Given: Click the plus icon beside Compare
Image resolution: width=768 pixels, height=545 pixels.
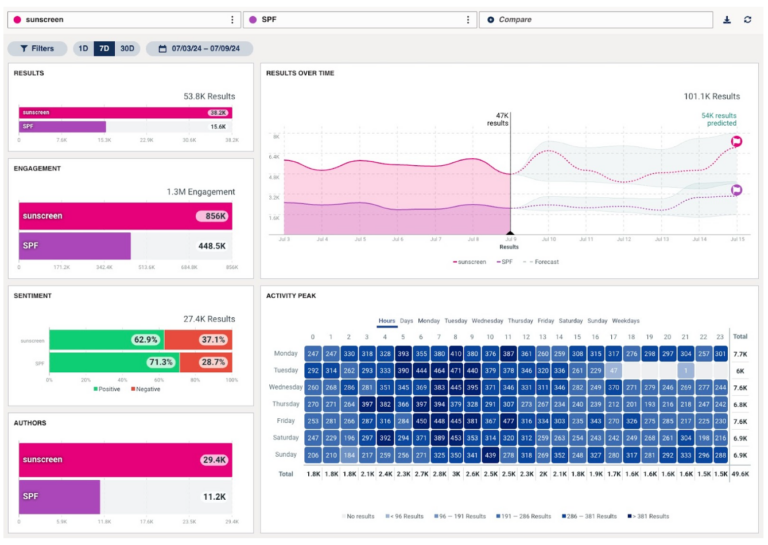Looking at the screenshot, I should pos(490,20).
